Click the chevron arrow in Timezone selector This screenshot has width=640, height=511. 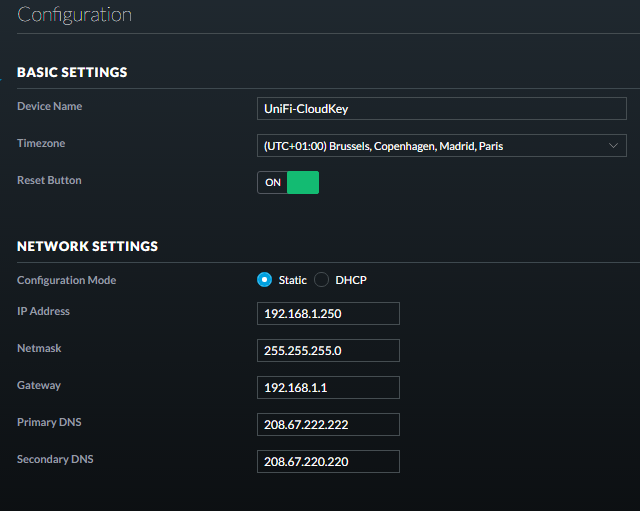pos(613,146)
